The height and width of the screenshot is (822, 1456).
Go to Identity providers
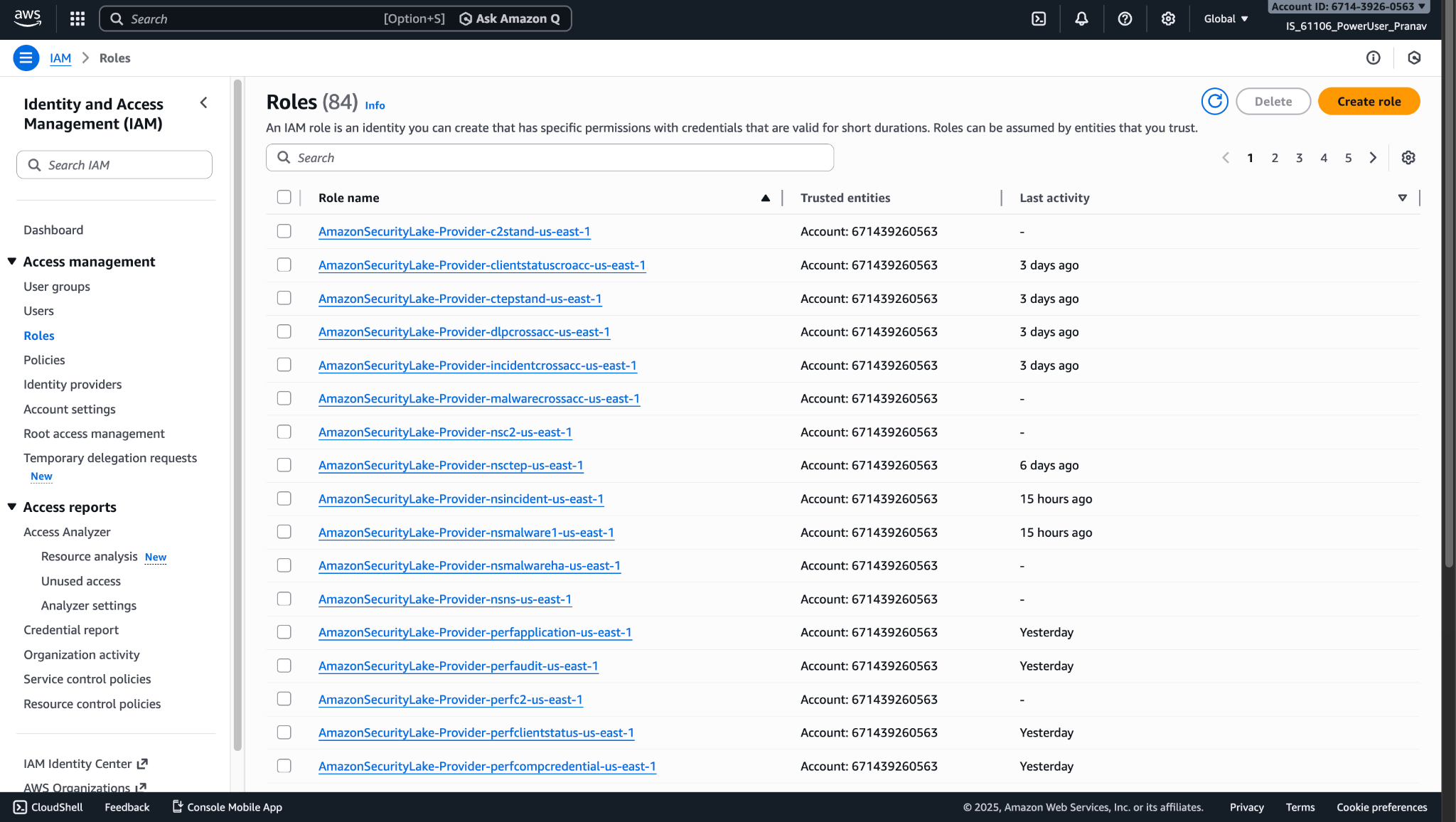pyautogui.click(x=73, y=385)
